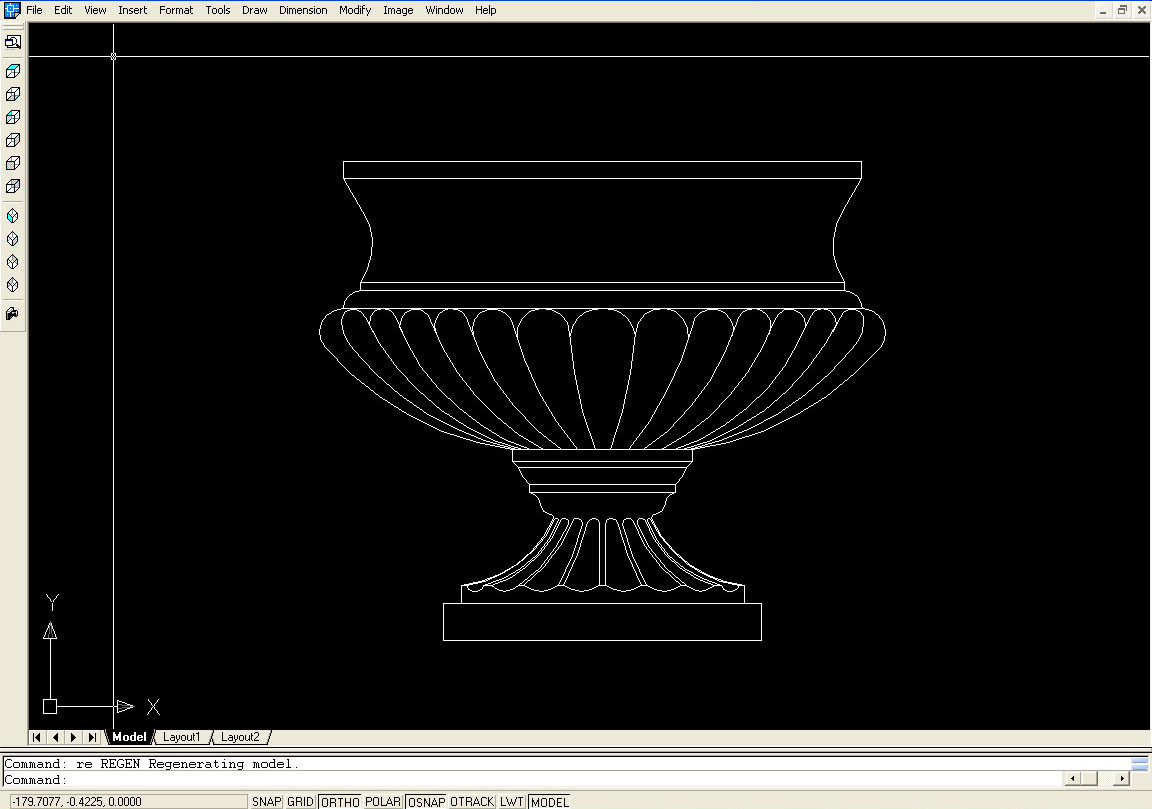Image resolution: width=1152 pixels, height=809 pixels.
Task: Choose the Back view cube icon
Action: 13,186
